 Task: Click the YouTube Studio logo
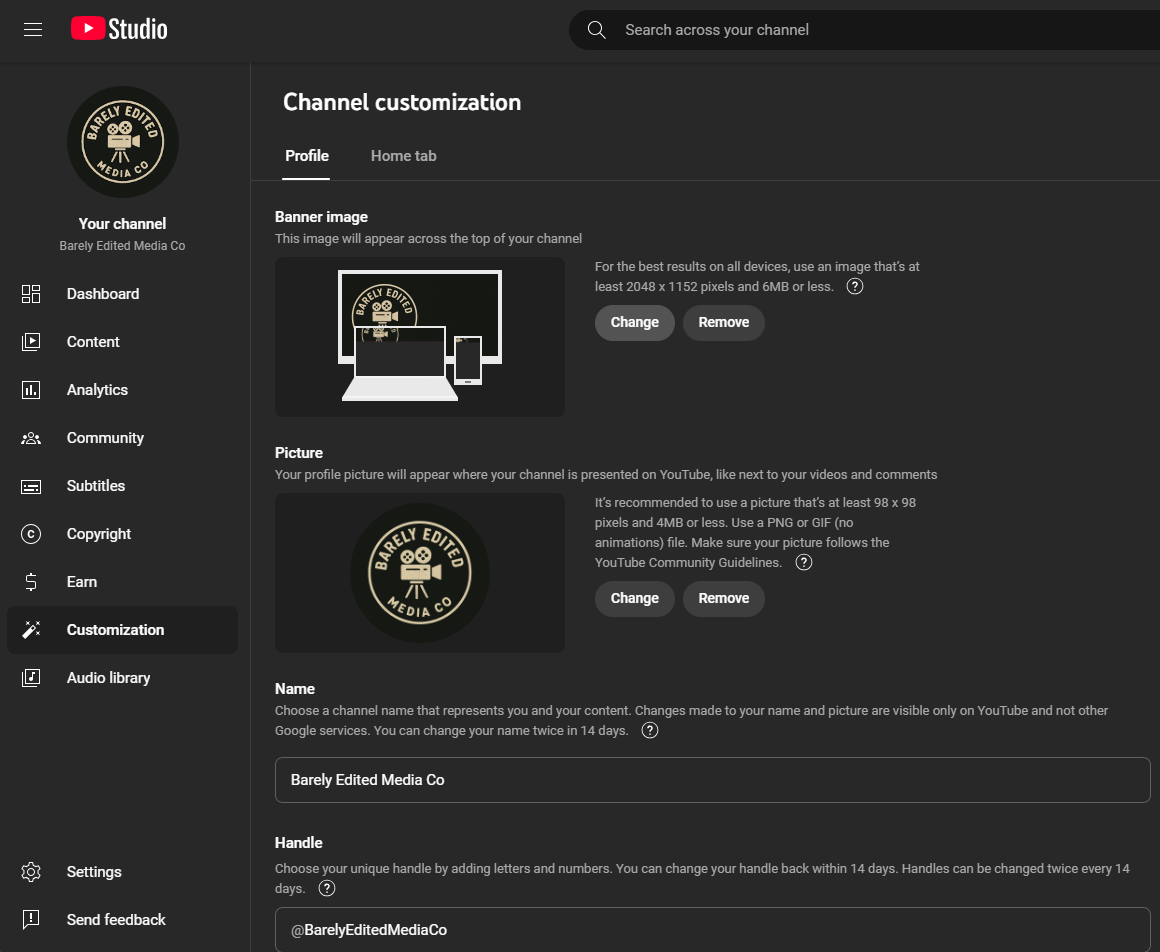119,29
